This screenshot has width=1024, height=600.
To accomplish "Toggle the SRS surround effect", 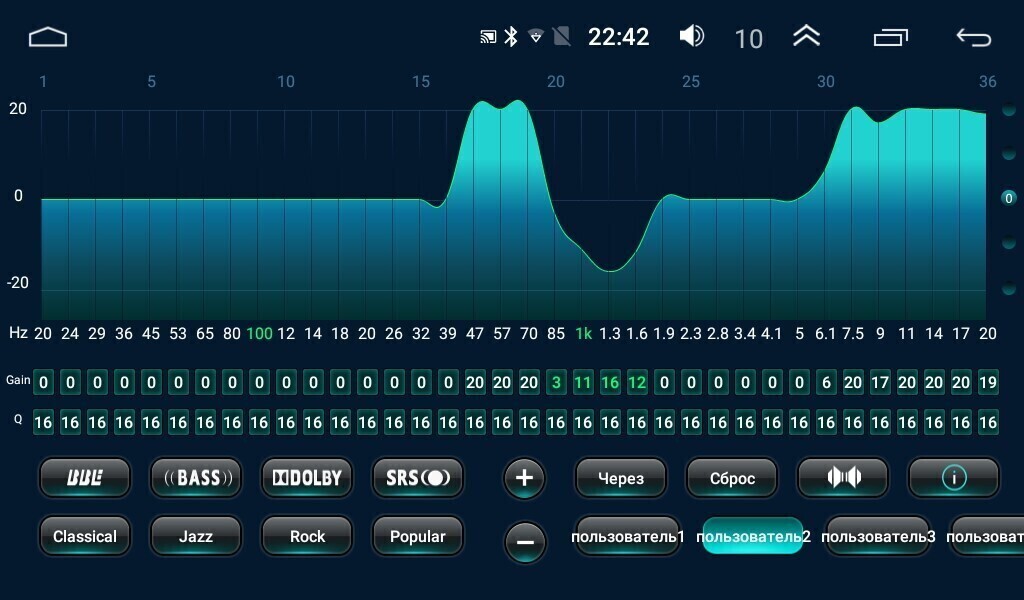I will click(418, 478).
